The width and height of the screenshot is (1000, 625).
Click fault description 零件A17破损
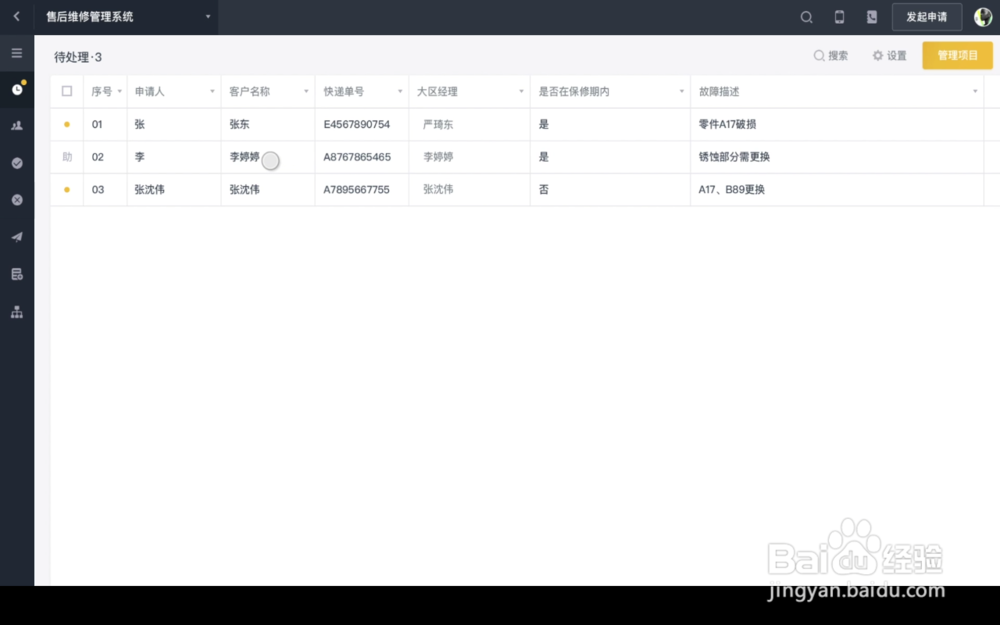pyautogui.click(x=728, y=124)
